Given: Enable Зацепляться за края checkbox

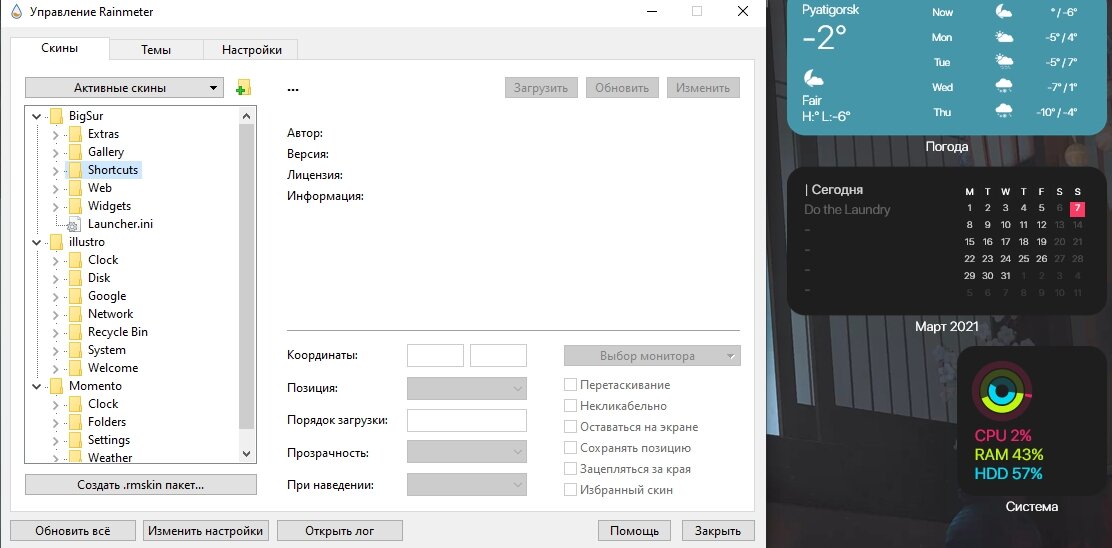Looking at the screenshot, I should tap(569, 469).
